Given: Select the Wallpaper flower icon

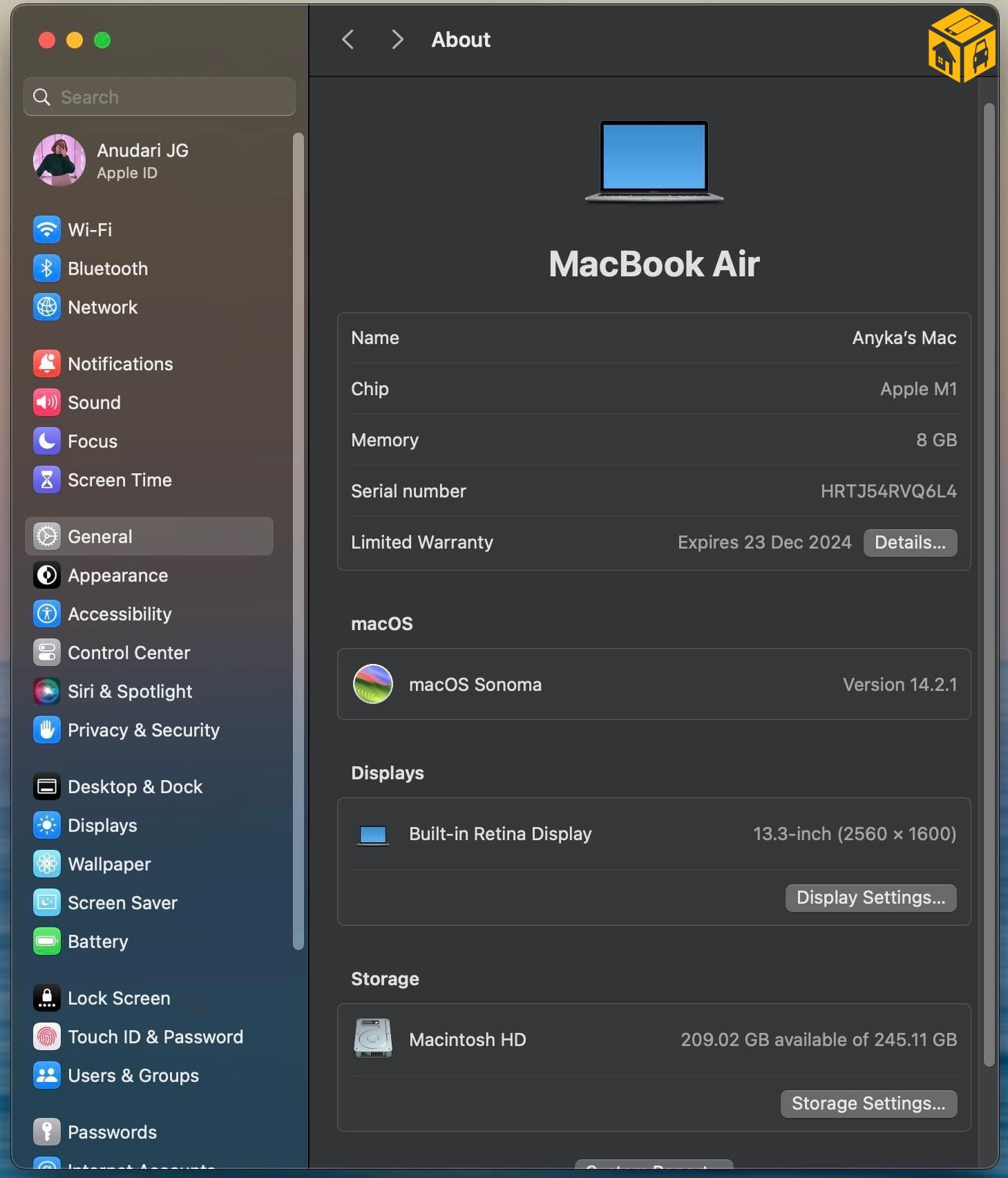Looking at the screenshot, I should [x=47, y=864].
